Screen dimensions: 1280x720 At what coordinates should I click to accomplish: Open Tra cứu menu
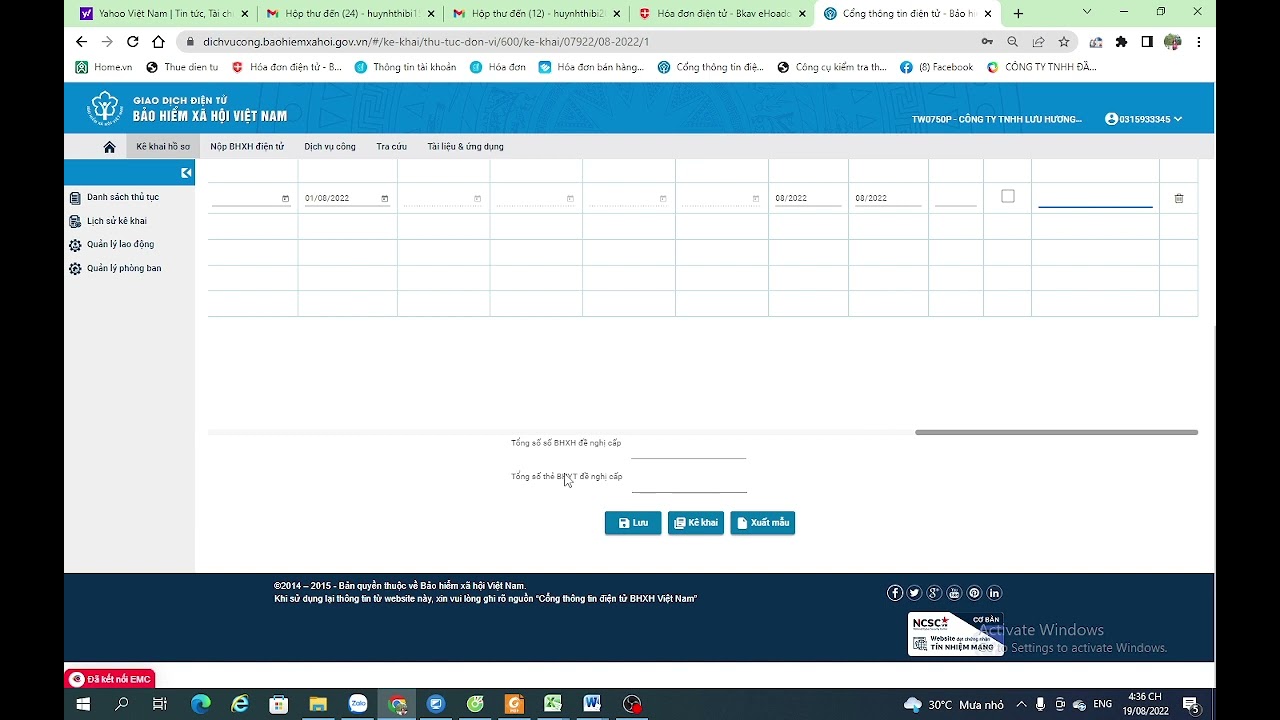point(391,147)
